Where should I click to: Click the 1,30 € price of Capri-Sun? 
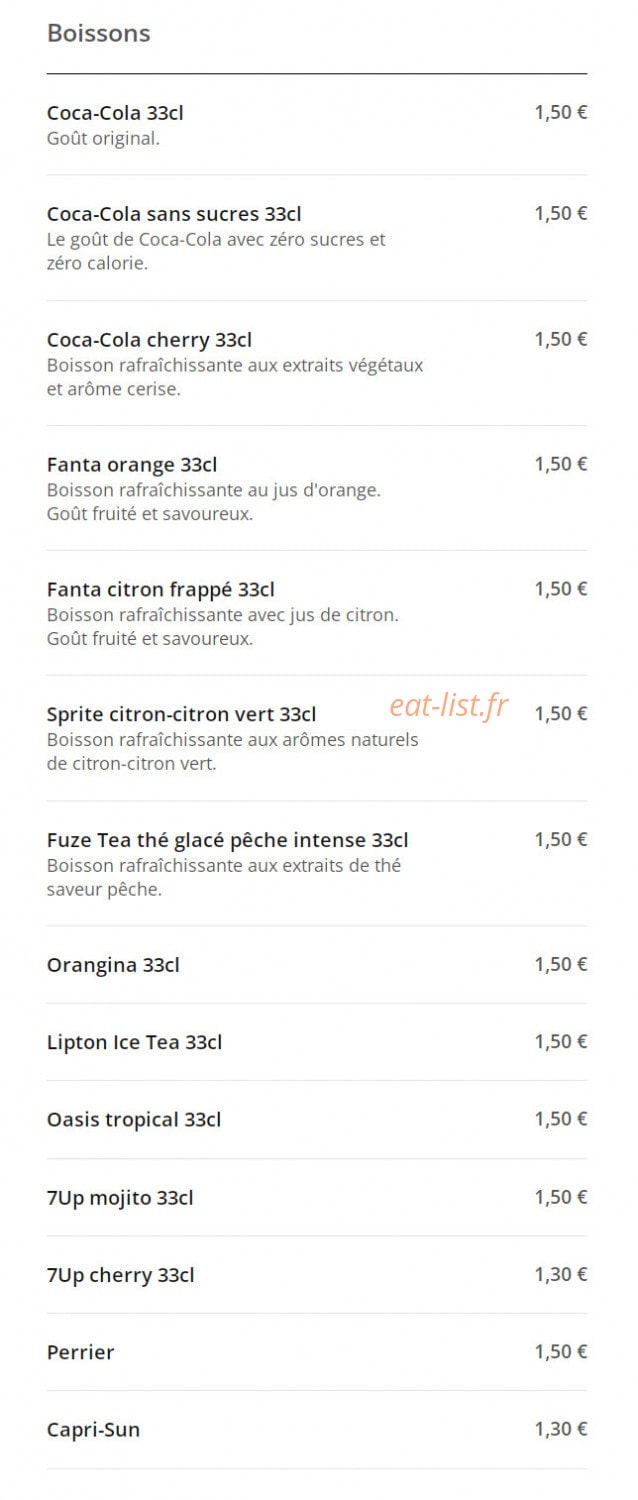(x=561, y=1429)
